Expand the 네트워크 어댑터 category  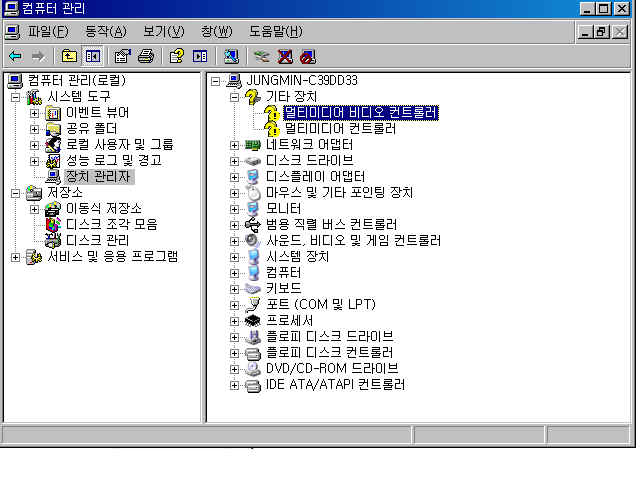(x=234, y=145)
